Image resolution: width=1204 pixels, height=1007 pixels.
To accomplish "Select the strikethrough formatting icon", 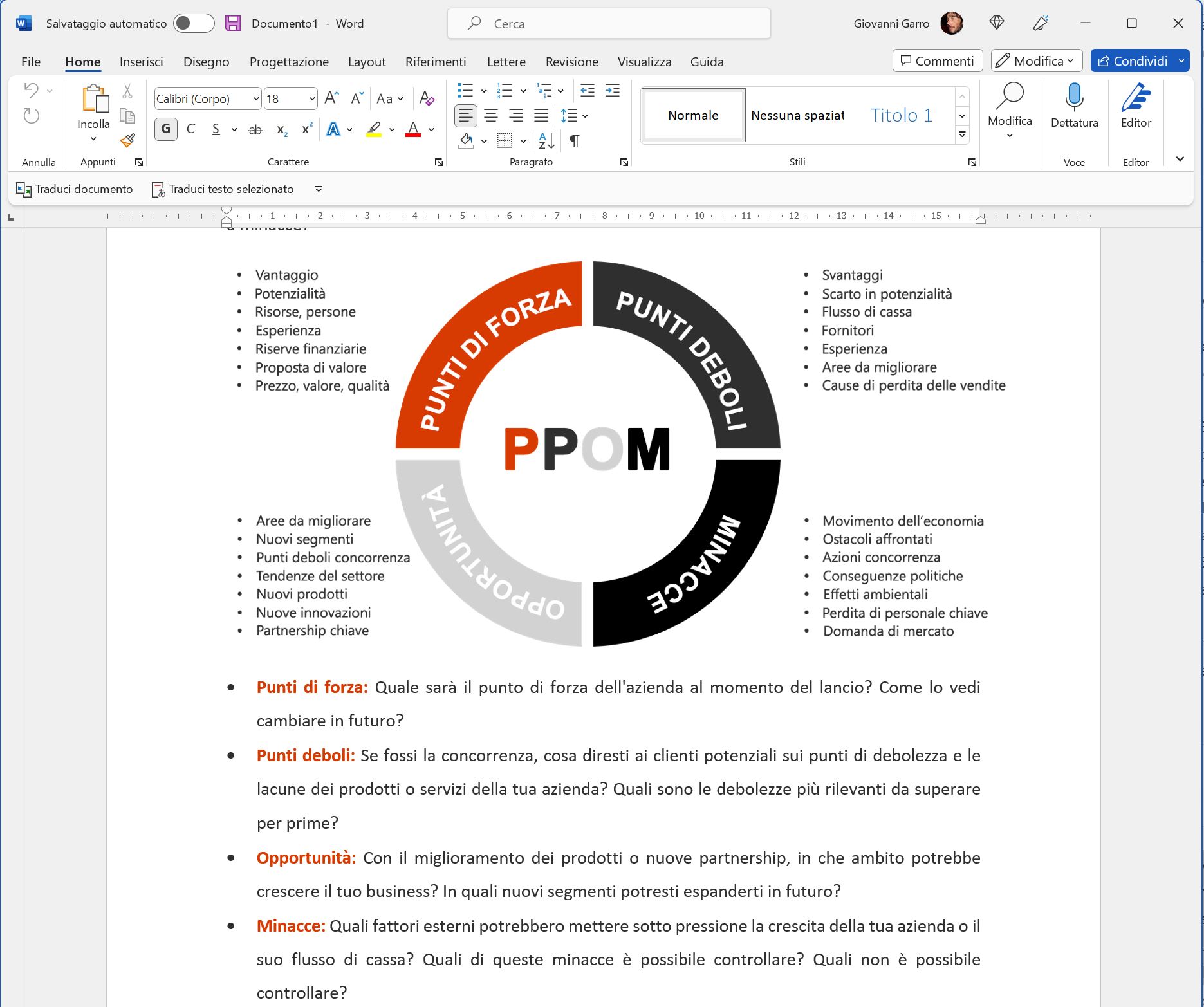I will 255,129.
